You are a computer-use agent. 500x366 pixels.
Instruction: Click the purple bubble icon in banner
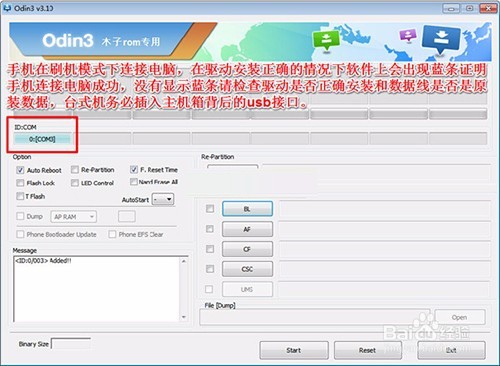[x=408, y=35]
